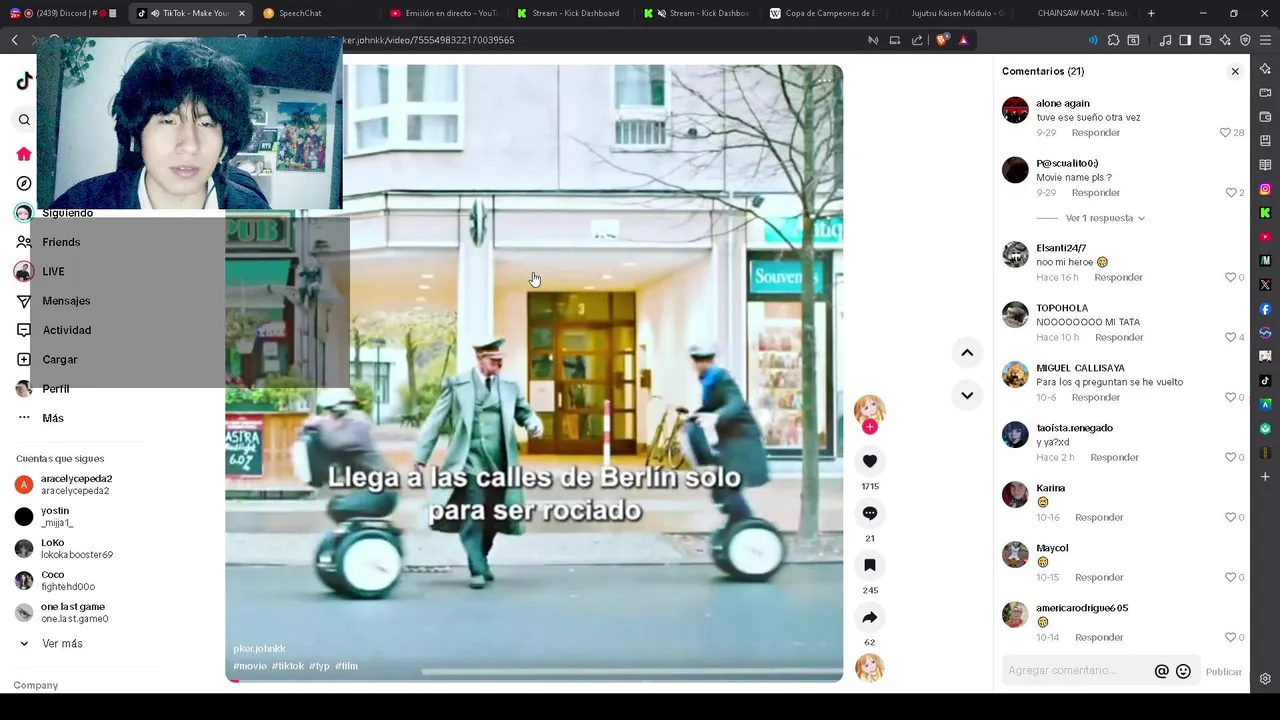Open the video options three-dot menu

[824, 80]
